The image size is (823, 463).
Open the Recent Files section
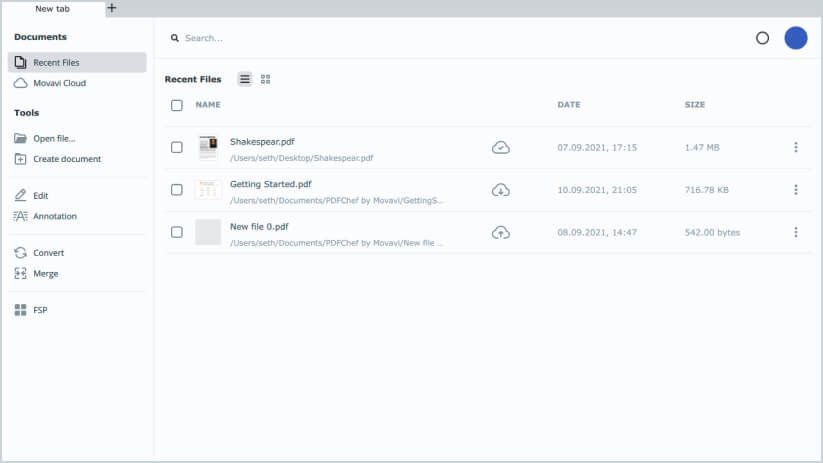click(56, 62)
